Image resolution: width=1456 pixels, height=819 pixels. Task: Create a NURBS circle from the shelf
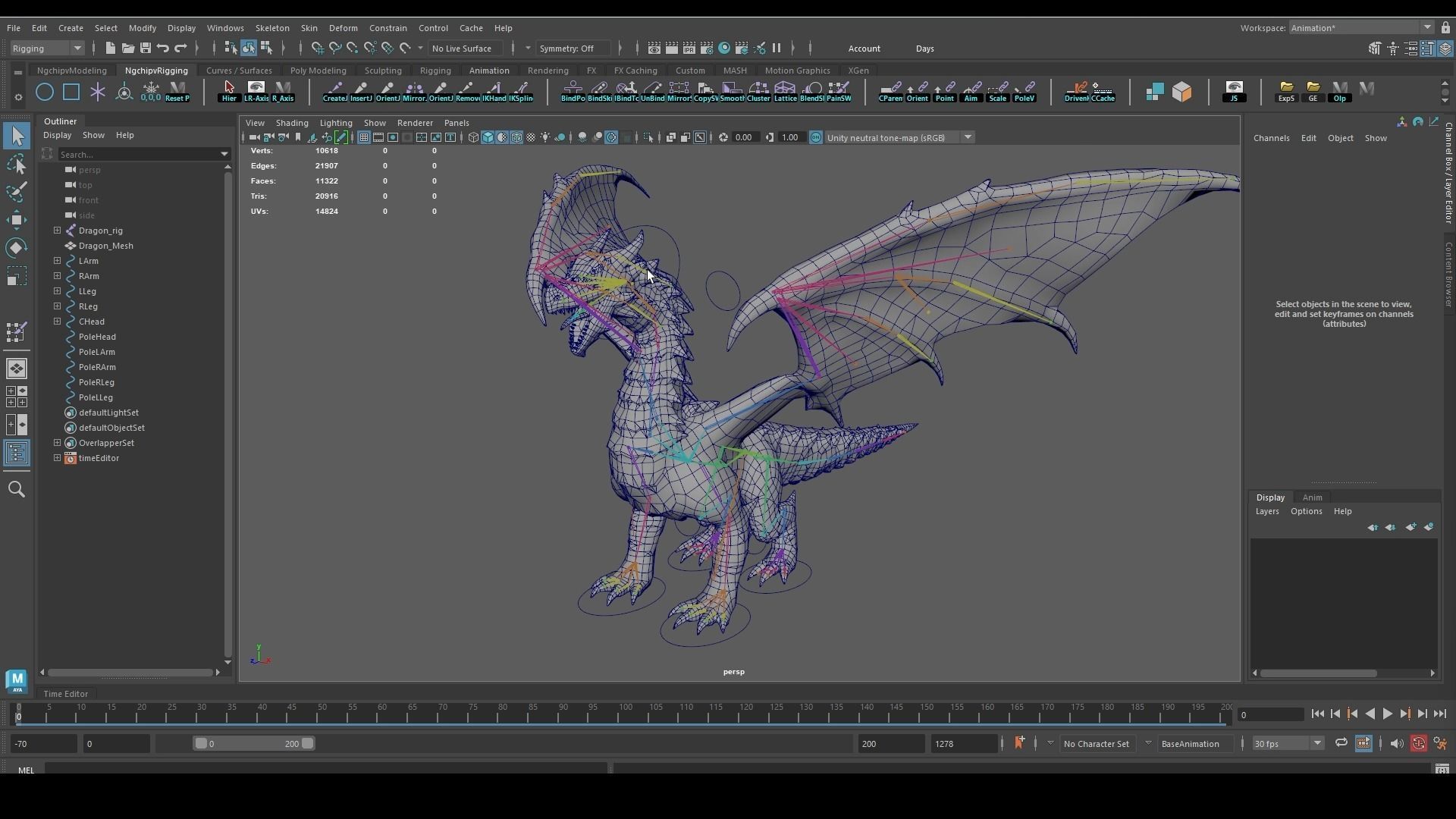(45, 92)
